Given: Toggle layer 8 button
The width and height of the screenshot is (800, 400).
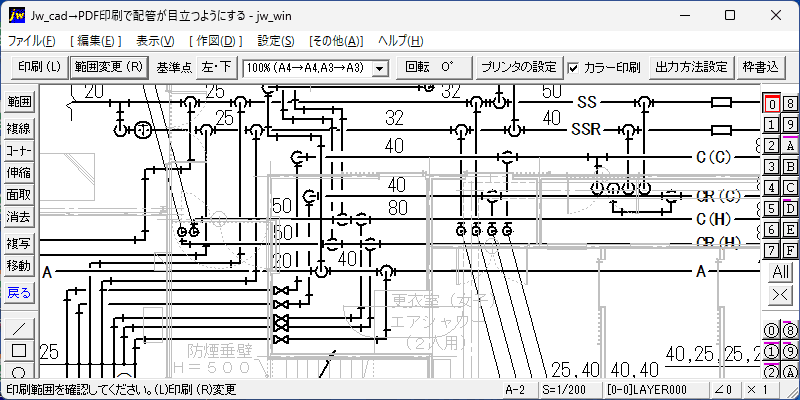Looking at the screenshot, I should pyautogui.click(x=790, y=104).
